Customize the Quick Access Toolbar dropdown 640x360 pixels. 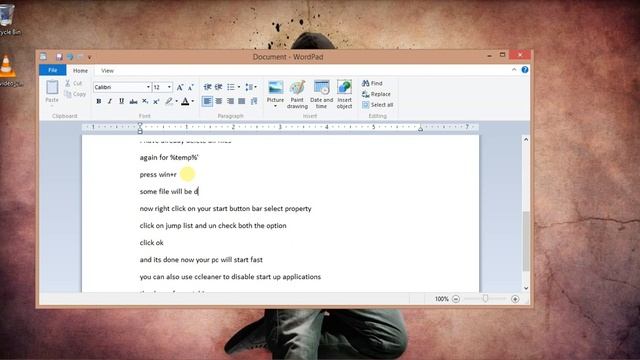click(89, 57)
